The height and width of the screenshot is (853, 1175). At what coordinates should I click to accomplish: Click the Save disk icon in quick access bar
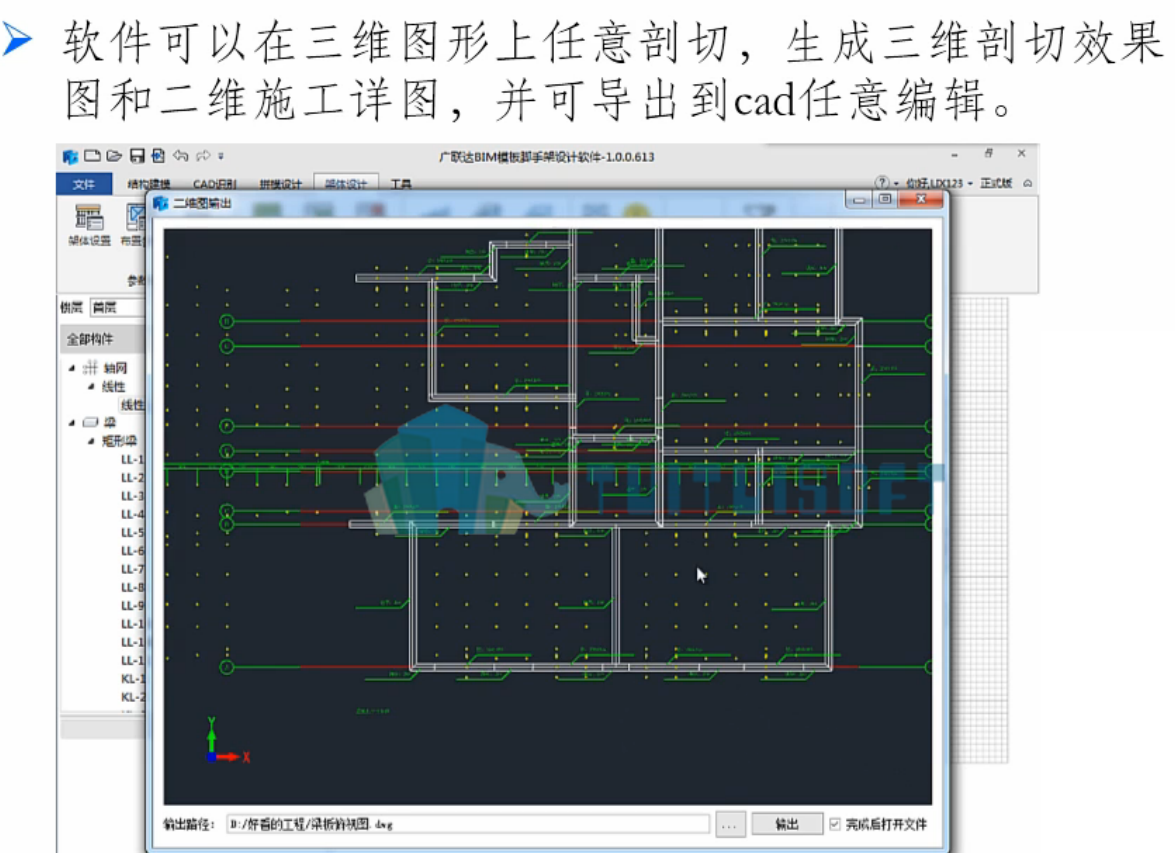click(x=137, y=156)
